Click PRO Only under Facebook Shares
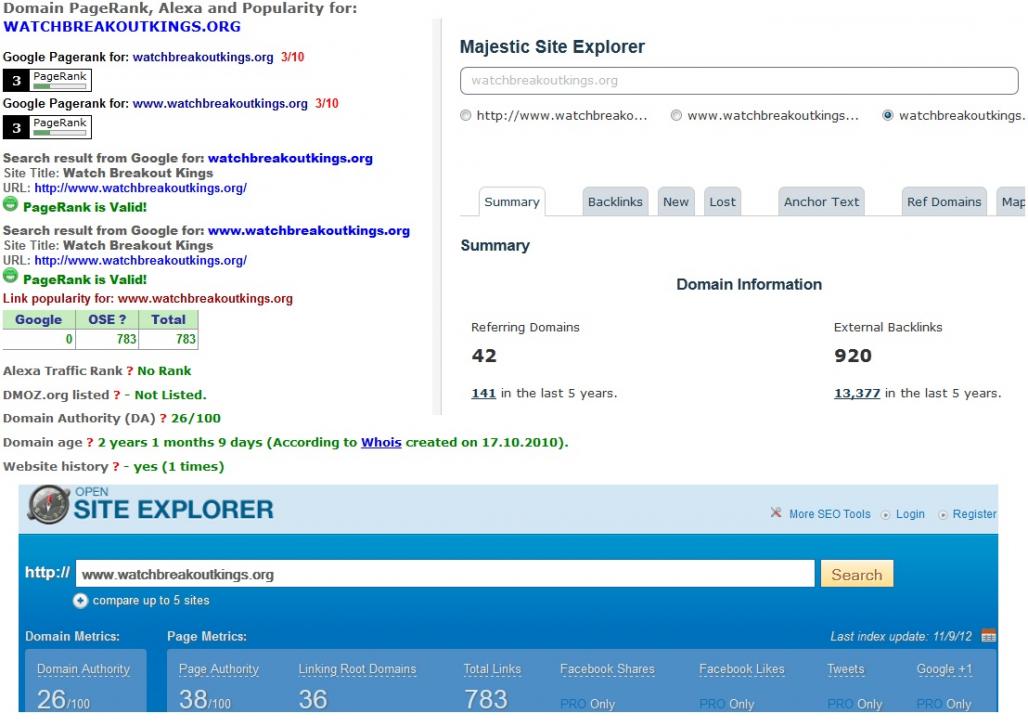 point(587,704)
